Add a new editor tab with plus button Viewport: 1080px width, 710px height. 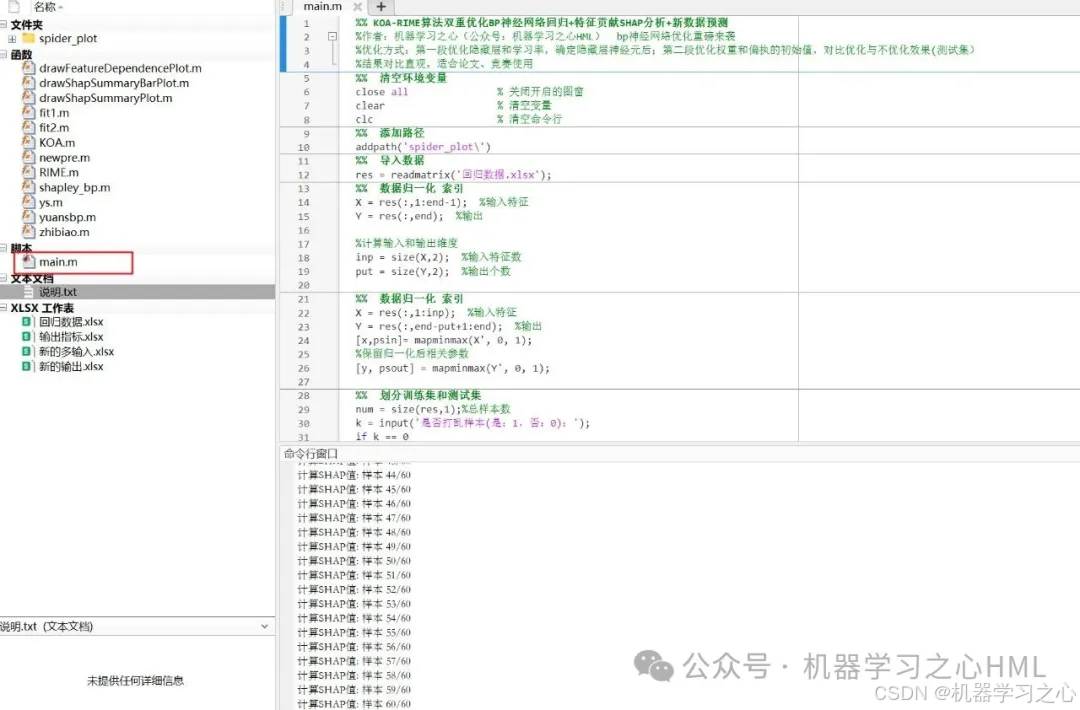[x=381, y=7]
